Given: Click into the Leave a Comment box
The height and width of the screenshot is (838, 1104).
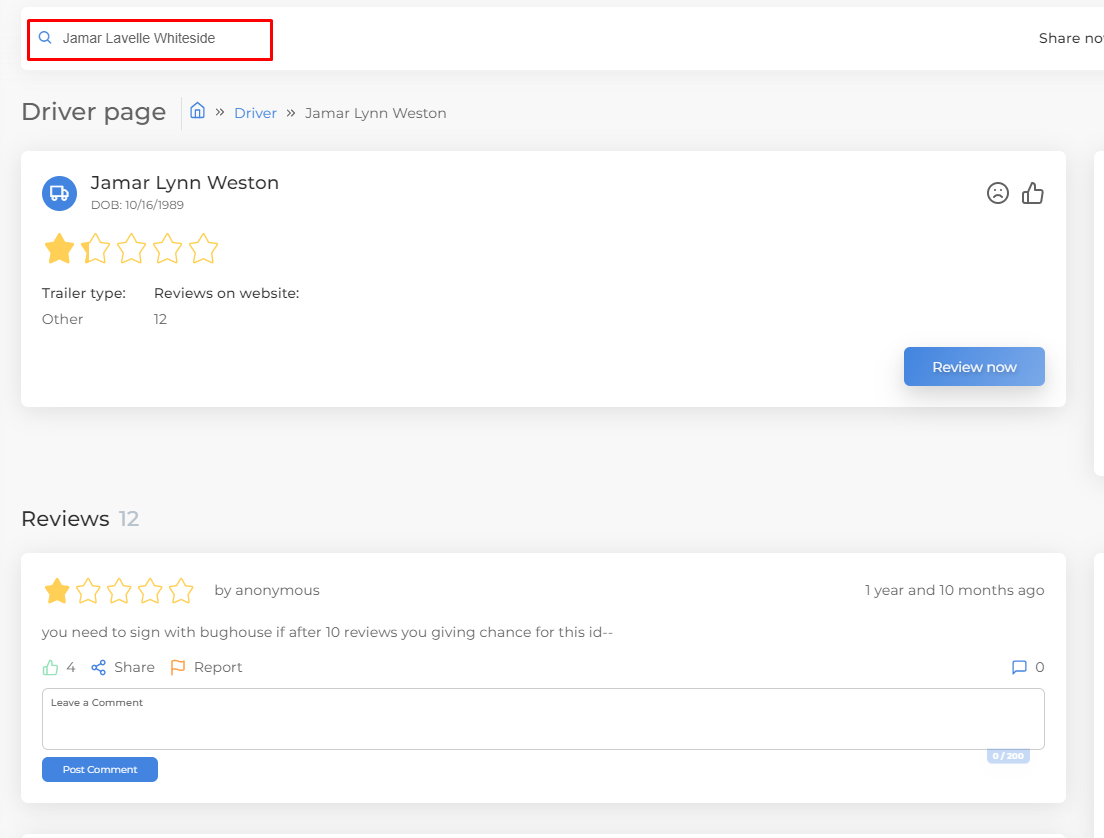Looking at the screenshot, I should 543,719.
